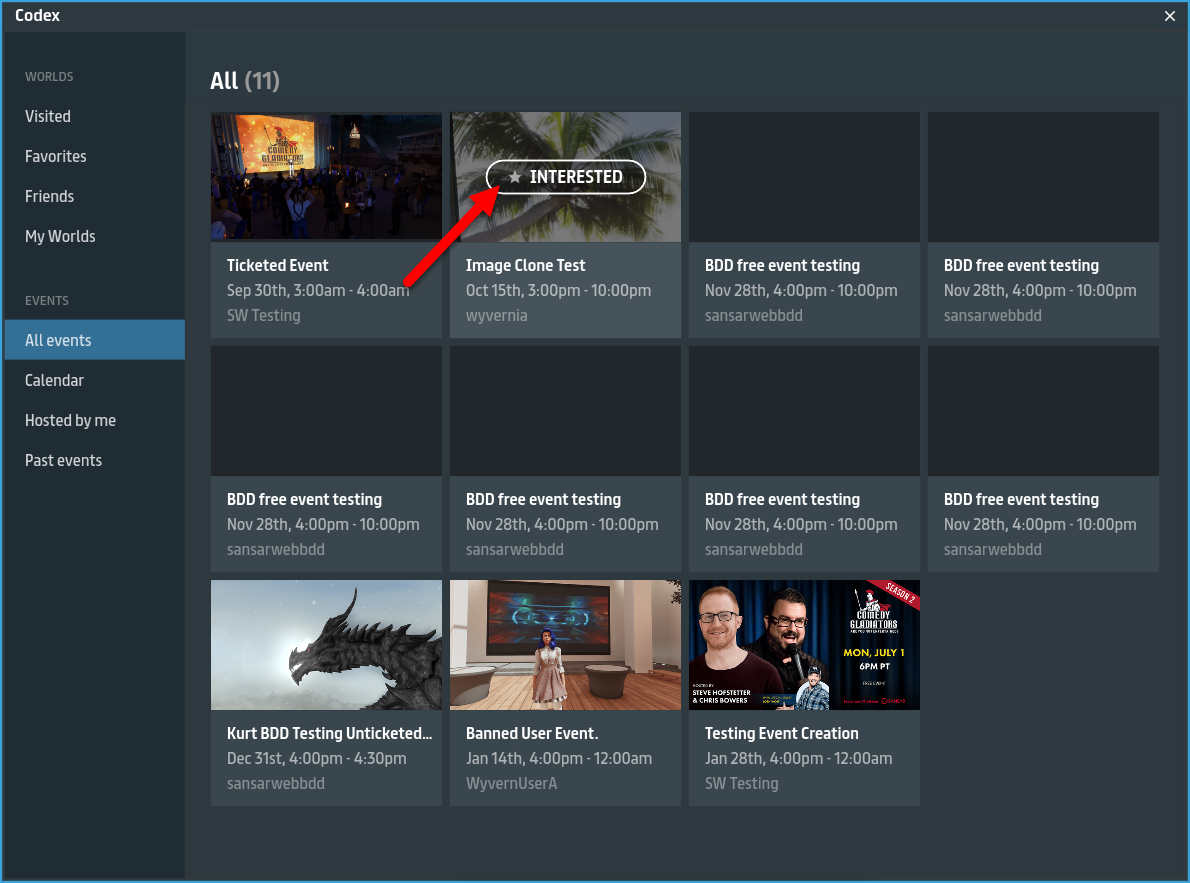1190x883 pixels.
Task: Open the Image Clone Test event title
Action: (526, 265)
